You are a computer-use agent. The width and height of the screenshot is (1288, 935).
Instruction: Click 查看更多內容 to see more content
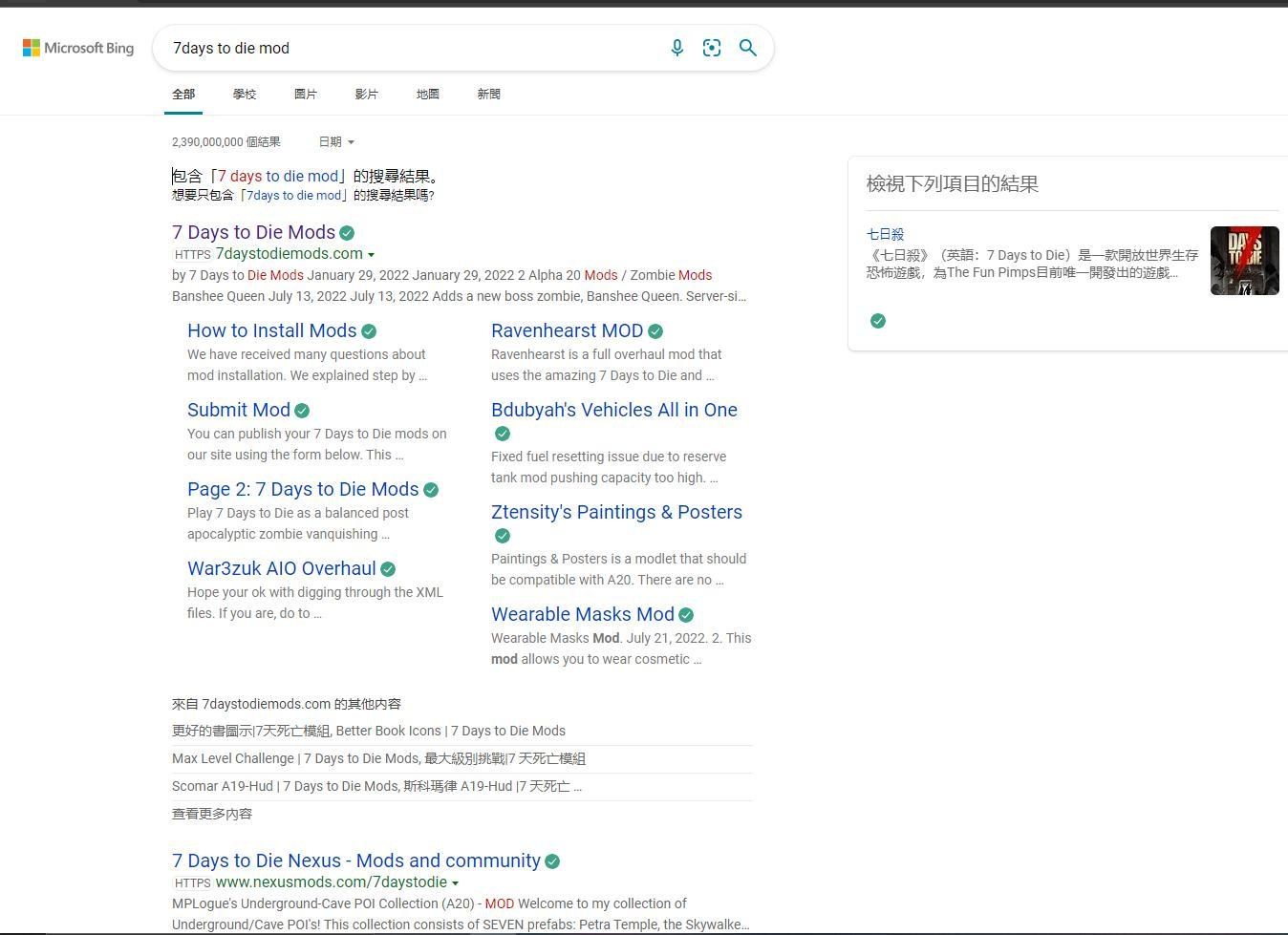212,814
